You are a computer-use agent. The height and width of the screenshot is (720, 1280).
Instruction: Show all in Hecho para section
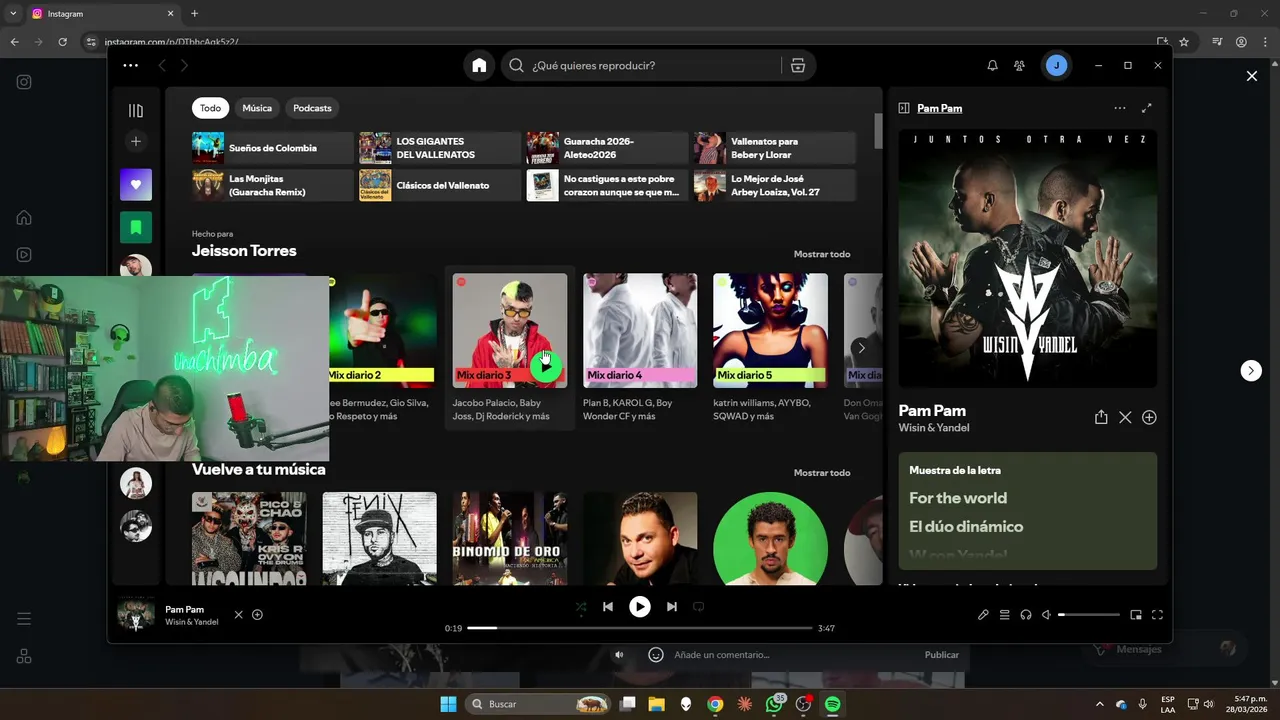click(x=822, y=254)
